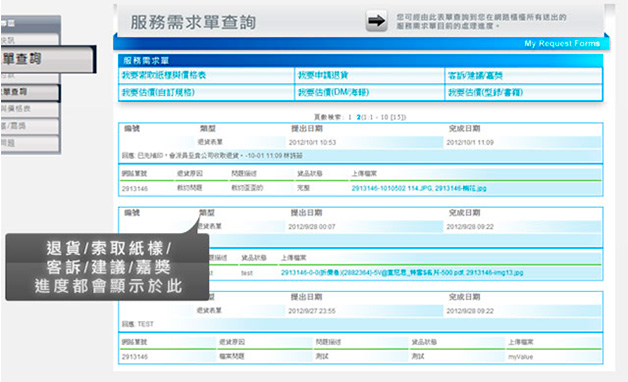The image size is (628, 382).
Task: Open the 我要申請退貨 link
Action: tap(323, 75)
